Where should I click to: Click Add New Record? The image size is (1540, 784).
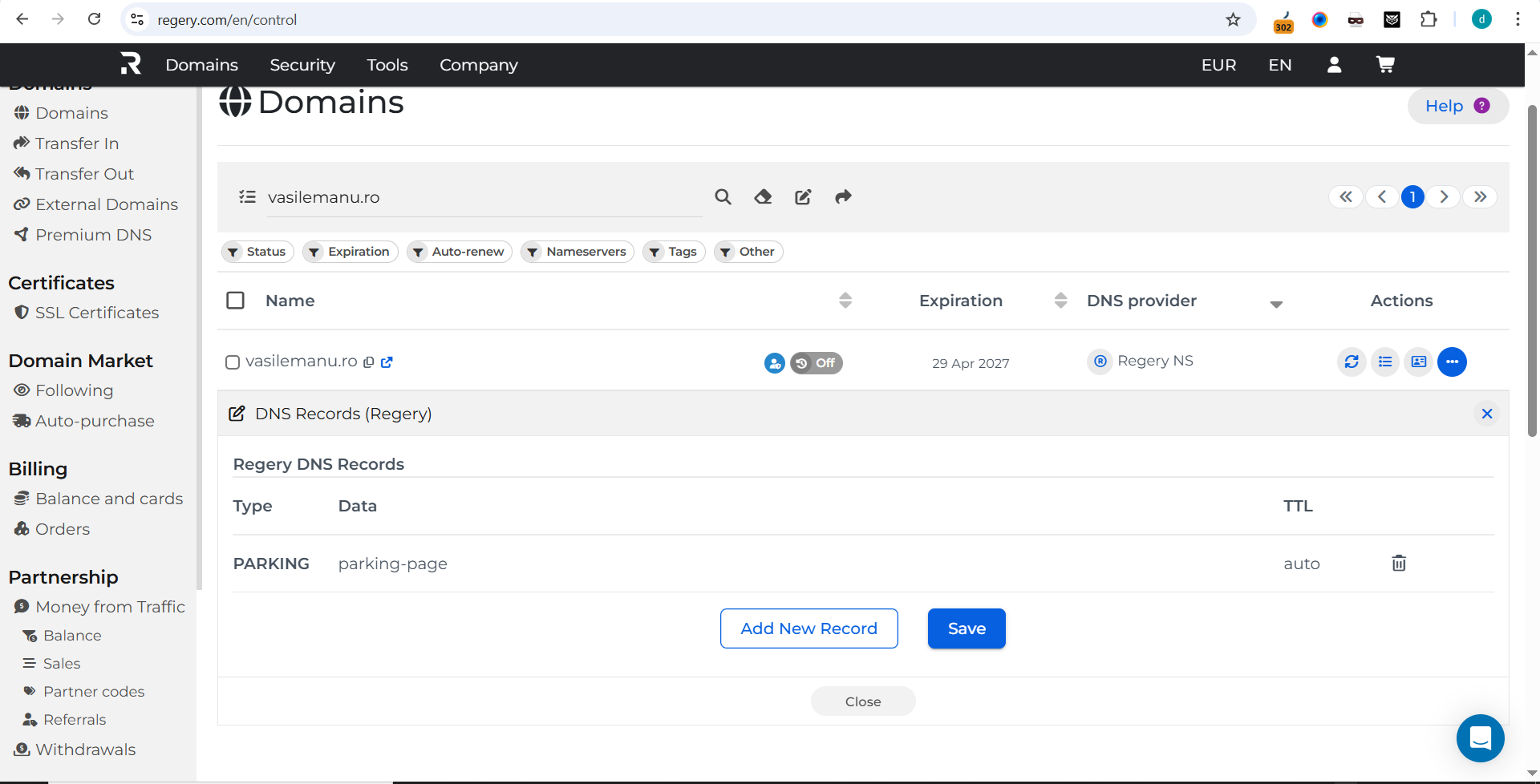click(808, 628)
